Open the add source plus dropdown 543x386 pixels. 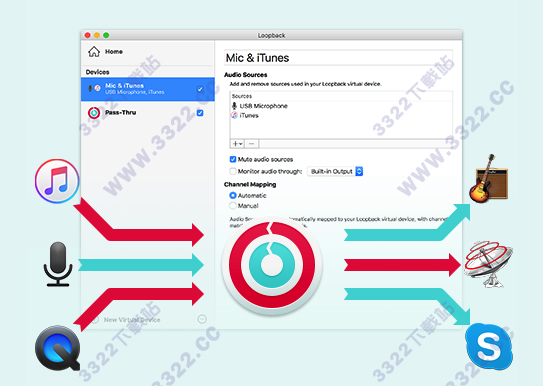coord(237,143)
